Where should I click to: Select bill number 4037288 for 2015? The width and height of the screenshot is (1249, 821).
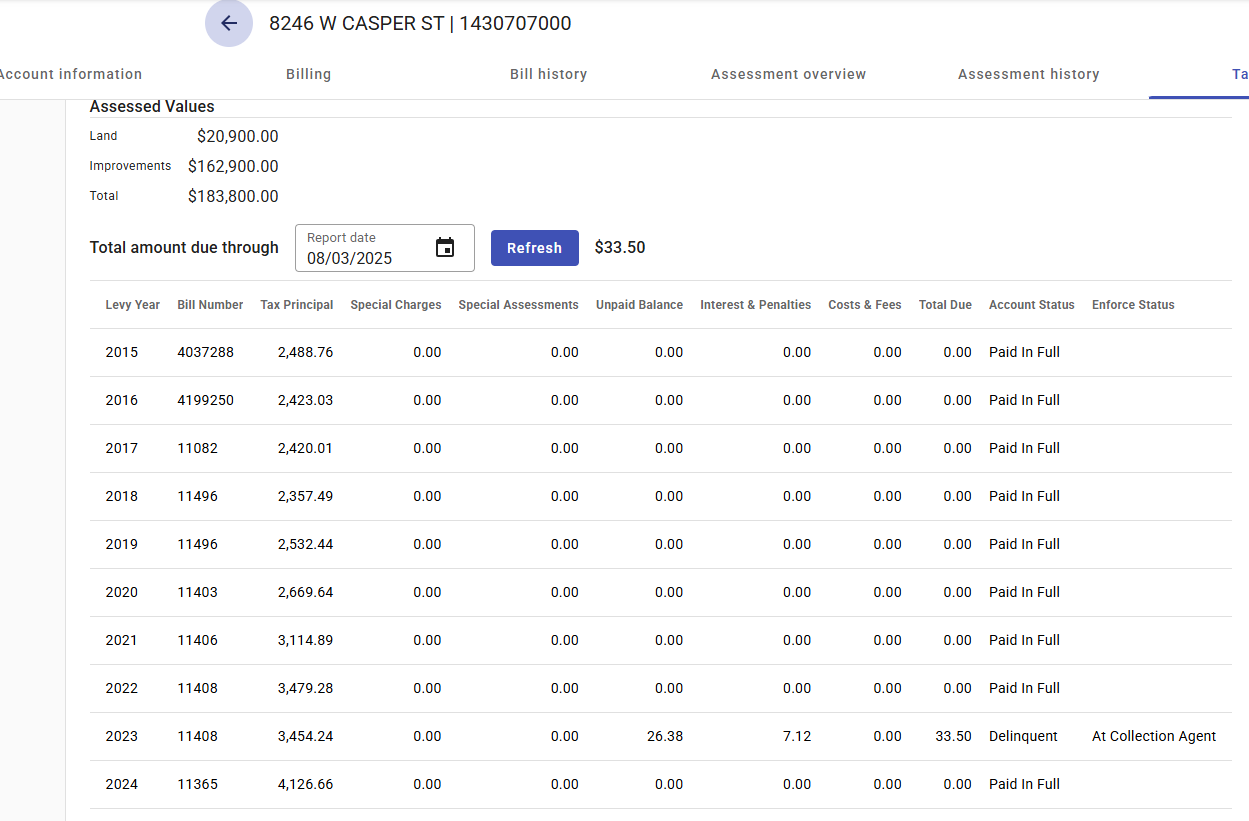click(x=205, y=352)
